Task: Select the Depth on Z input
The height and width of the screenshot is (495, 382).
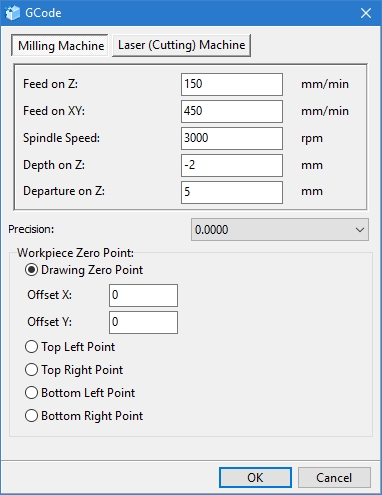Action: coord(232,165)
